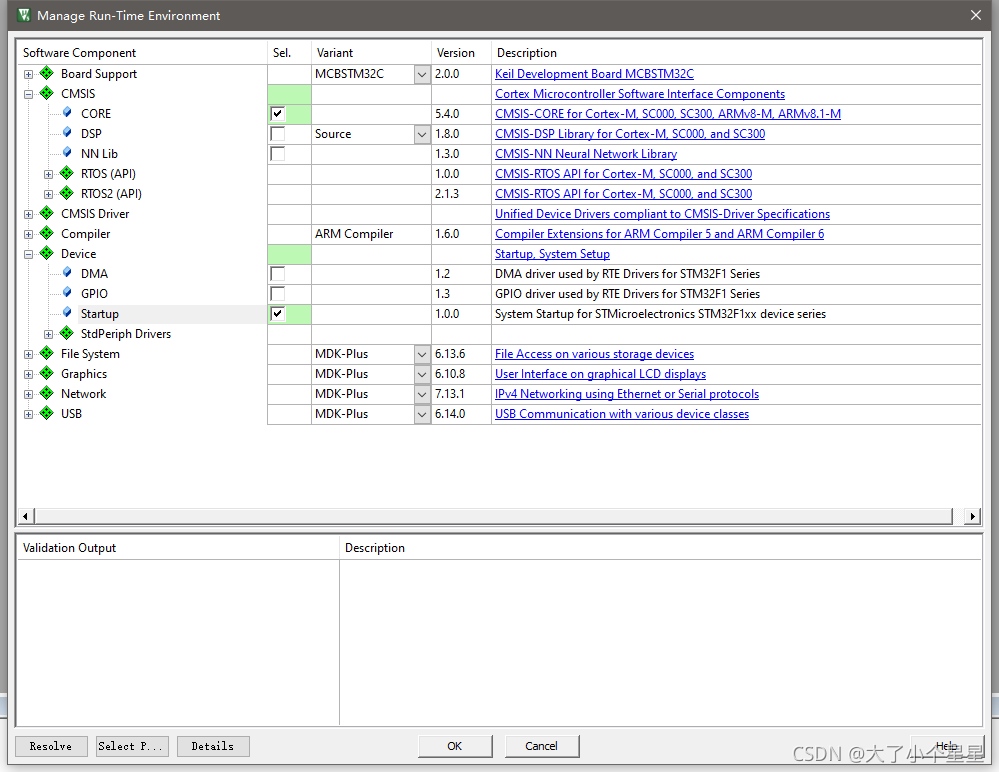Confirm with the OK button

pos(455,746)
